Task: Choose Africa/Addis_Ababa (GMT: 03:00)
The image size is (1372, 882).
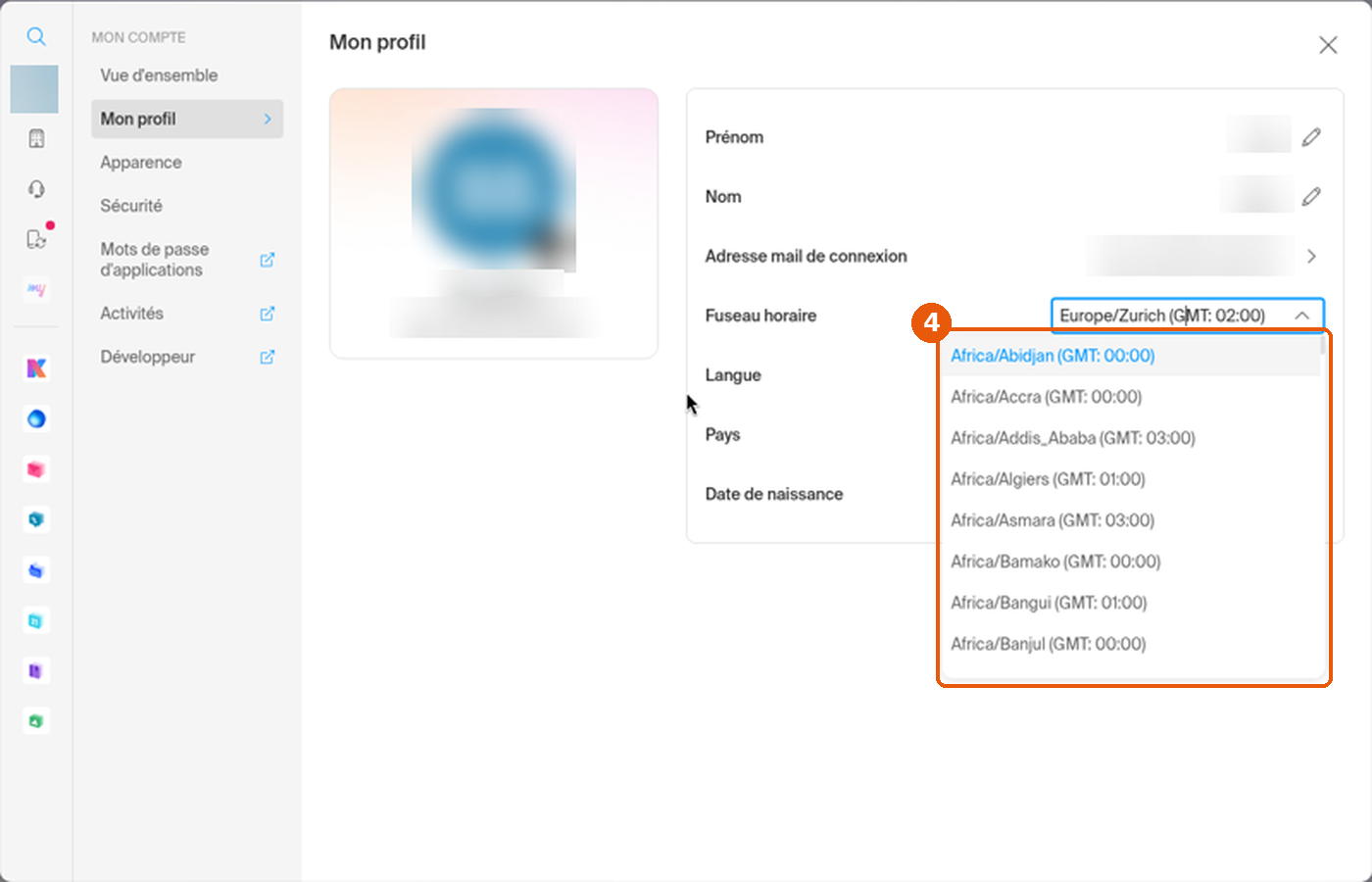Action: [1130, 438]
